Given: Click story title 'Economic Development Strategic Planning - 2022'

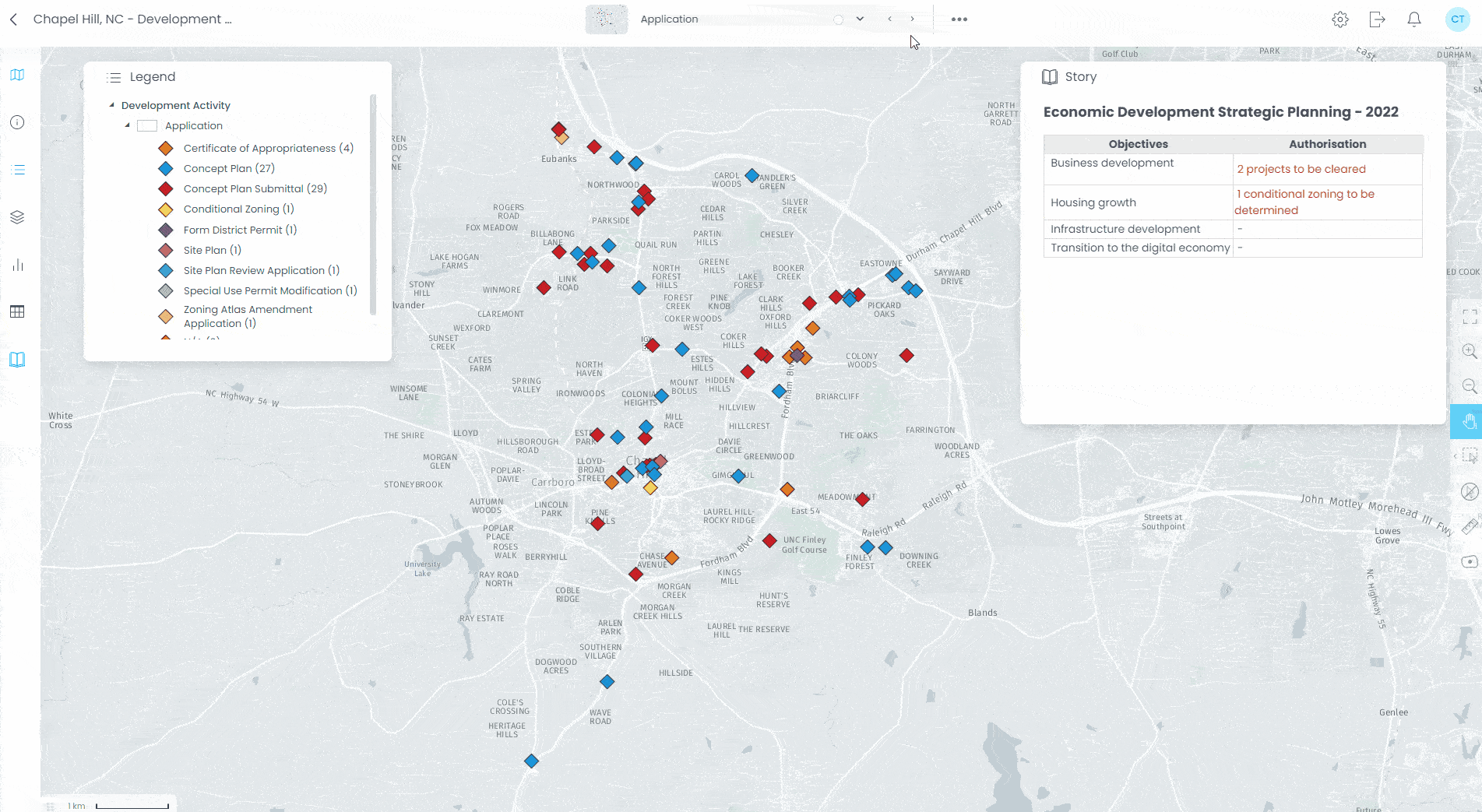Looking at the screenshot, I should click(x=1221, y=112).
